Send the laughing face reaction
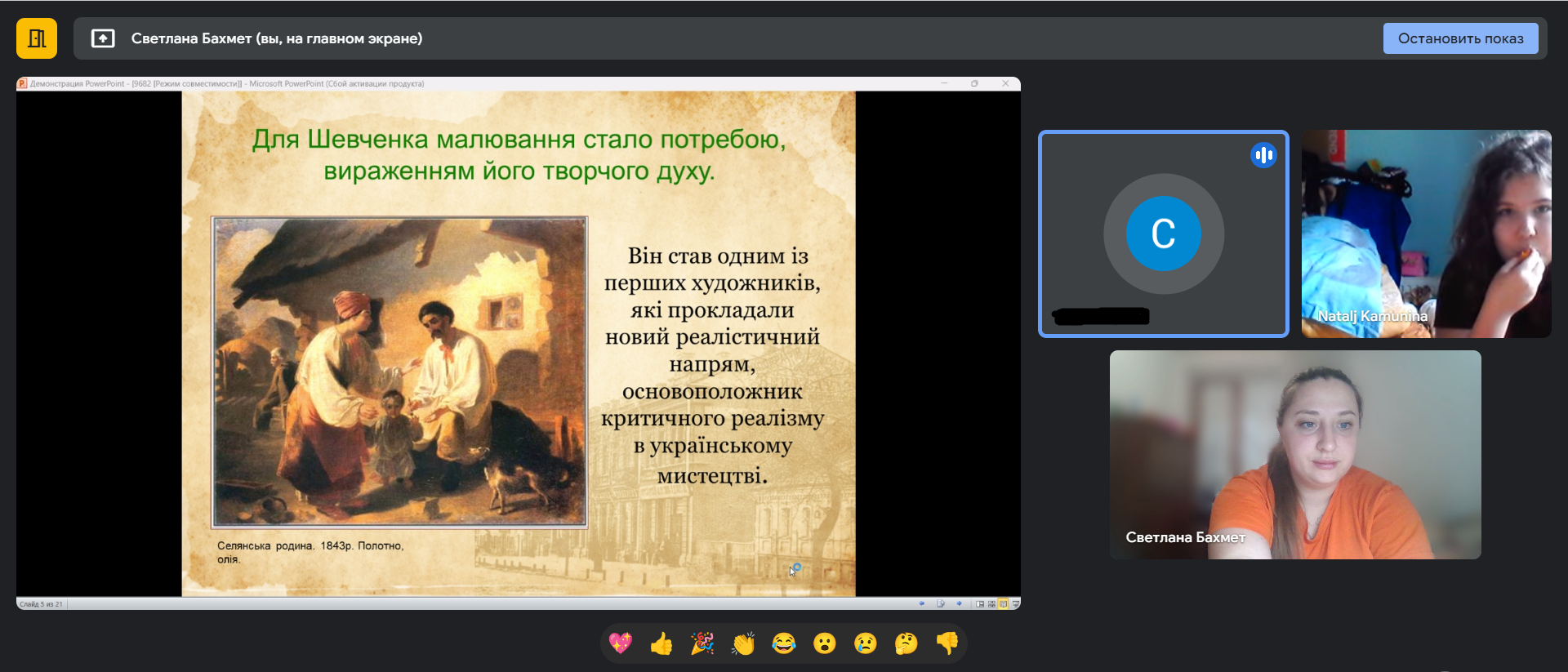1568x672 pixels. click(x=784, y=643)
